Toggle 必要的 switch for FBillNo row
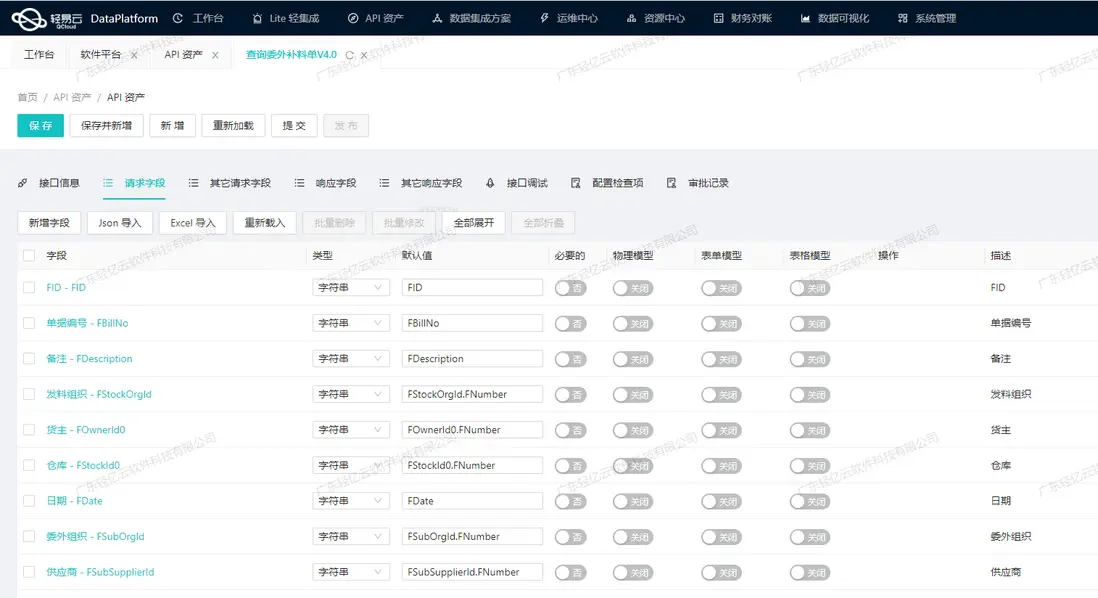This screenshot has height=598, width=1098. coord(570,323)
